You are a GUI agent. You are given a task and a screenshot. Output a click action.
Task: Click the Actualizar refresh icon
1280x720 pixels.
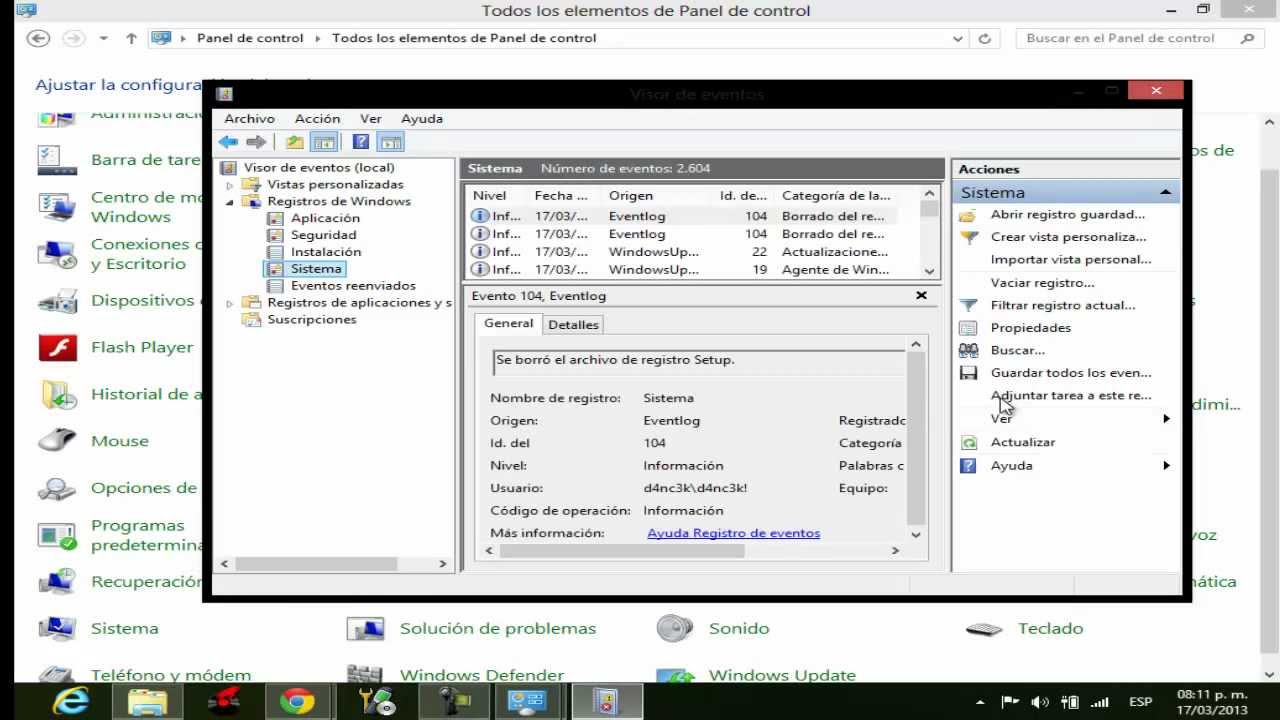(x=968, y=442)
